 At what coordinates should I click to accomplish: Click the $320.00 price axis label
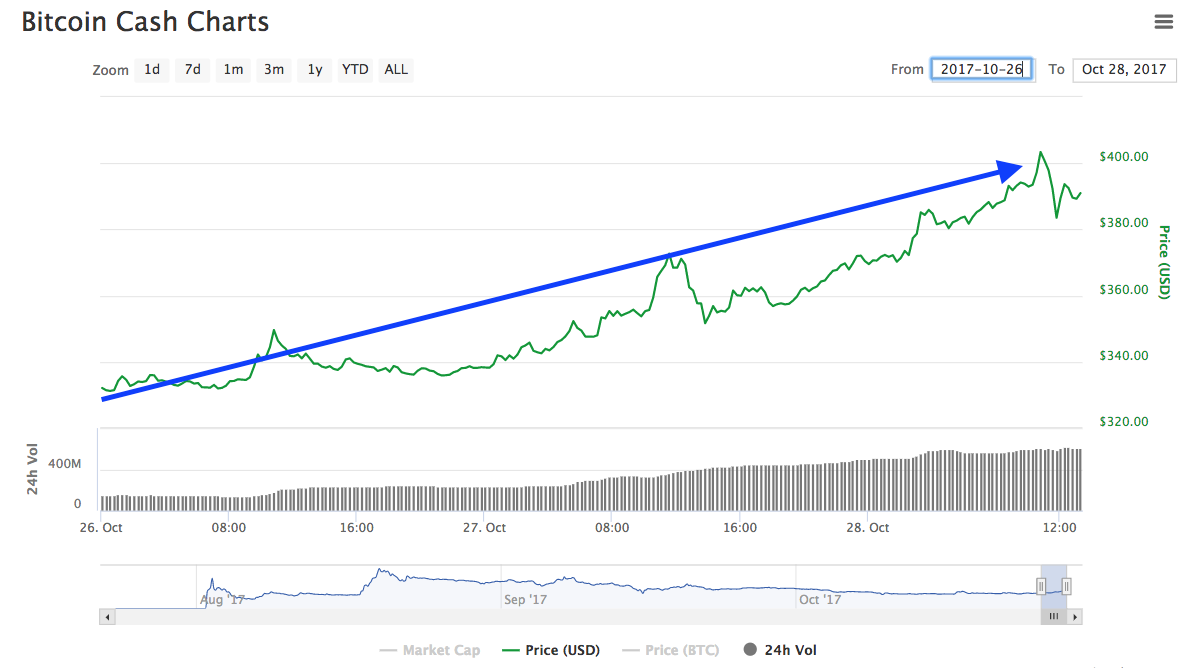pyautogui.click(x=1124, y=422)
